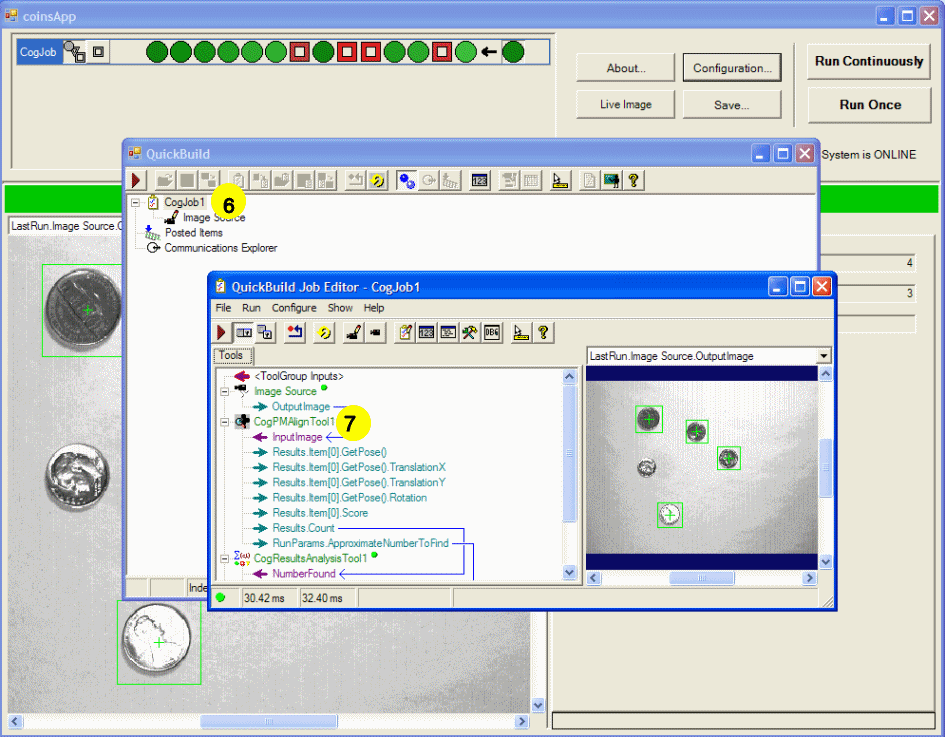Screen dimensions: 945x737
Task: Click the Posted Items icon in QuickBuild tree
Action: coord(153,233)
